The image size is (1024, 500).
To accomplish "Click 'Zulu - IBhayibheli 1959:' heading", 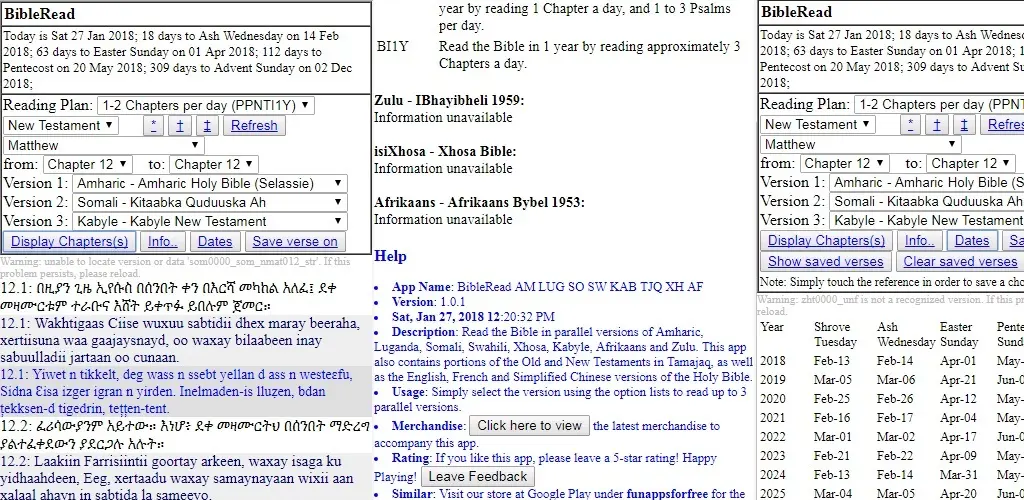I will 449,101.
